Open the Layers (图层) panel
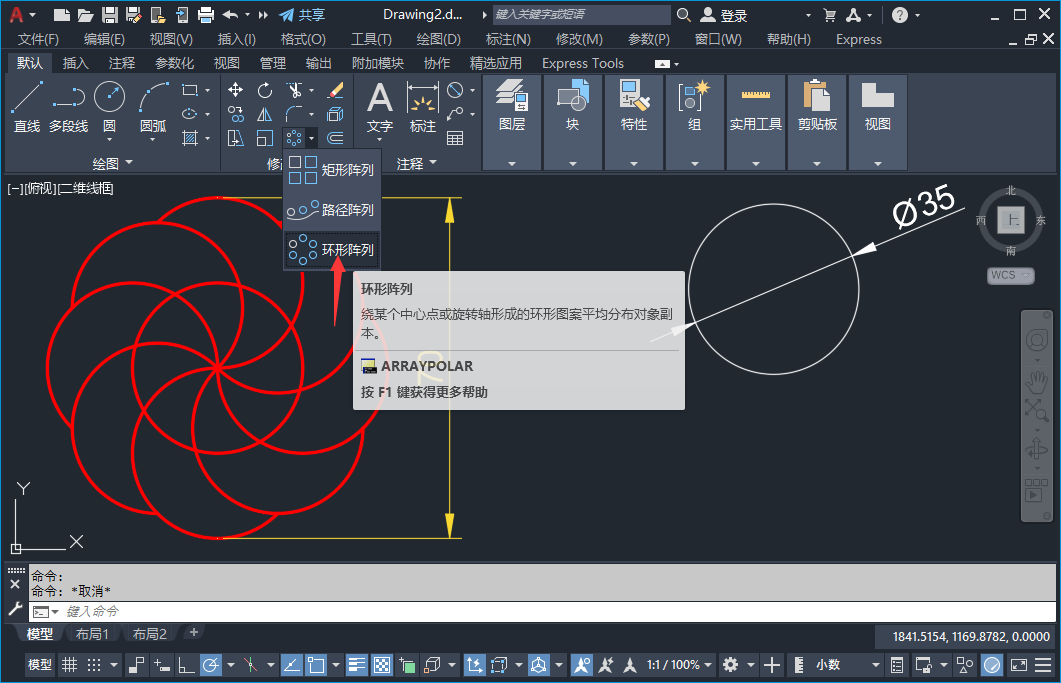 point(512,122)
